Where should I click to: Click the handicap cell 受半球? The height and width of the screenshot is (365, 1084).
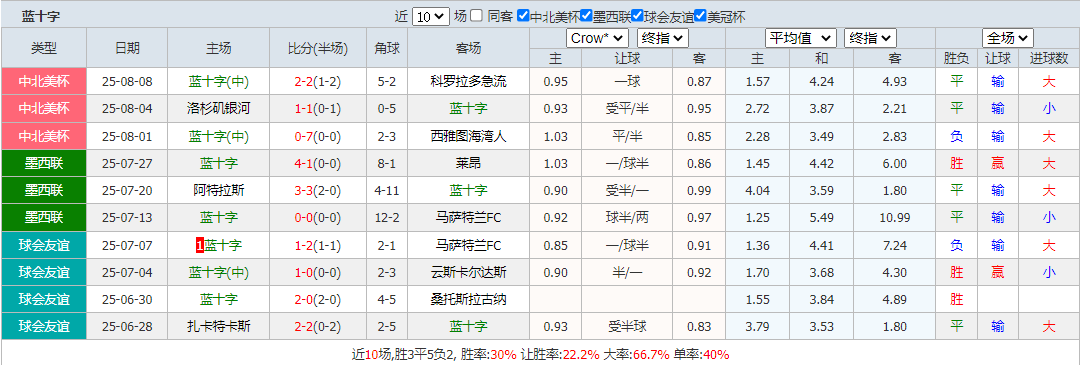626,326
